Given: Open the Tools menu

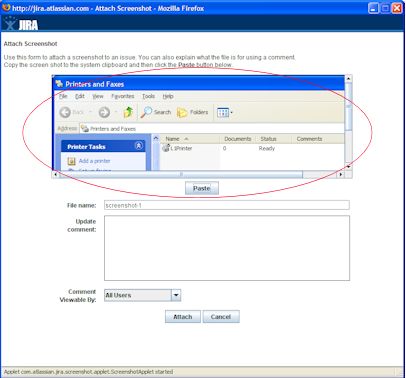Looking at the screenshot, I should [x=148, y=96].
